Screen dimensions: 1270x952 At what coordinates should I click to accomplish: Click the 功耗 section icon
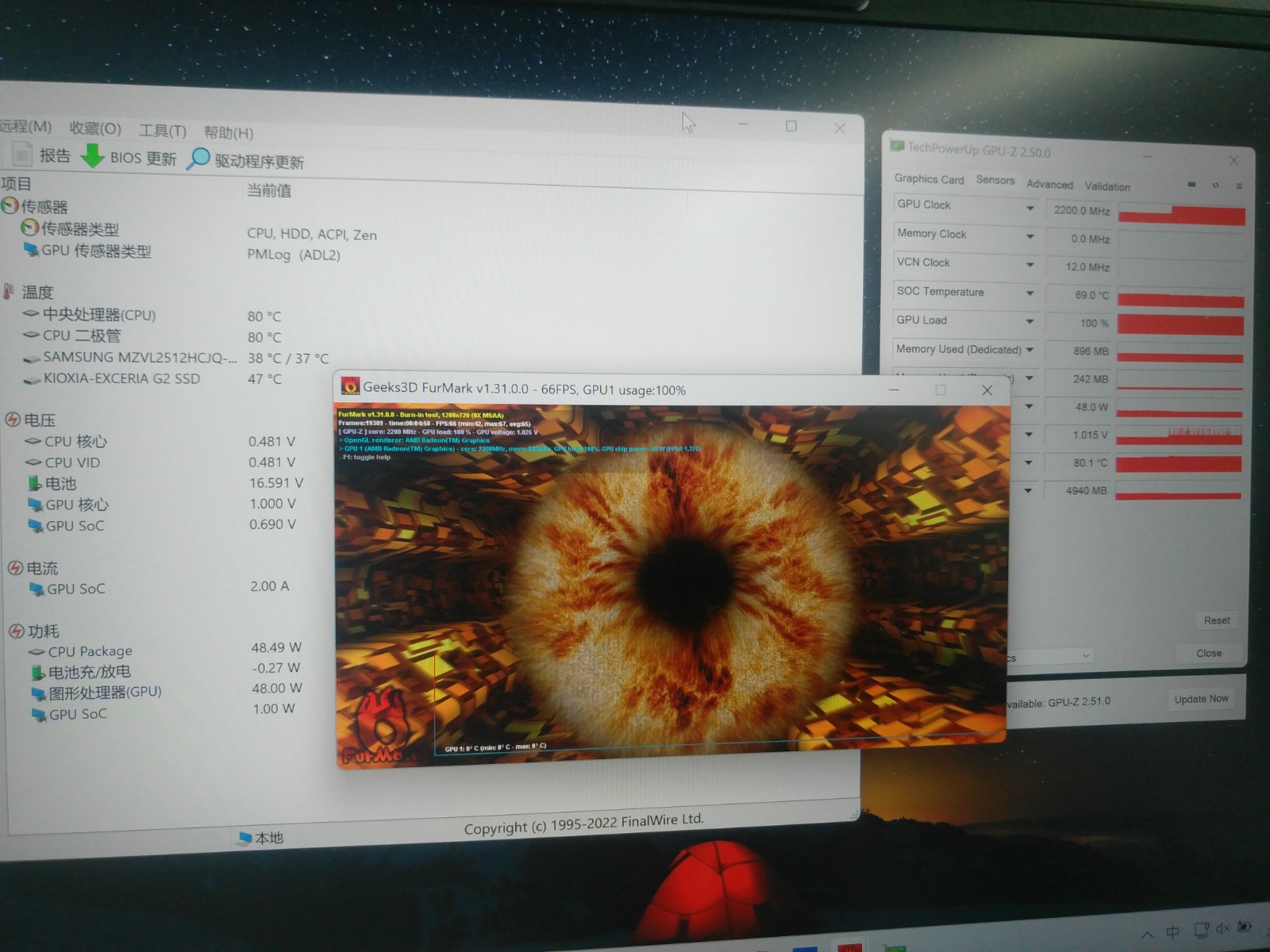point(17,631)
